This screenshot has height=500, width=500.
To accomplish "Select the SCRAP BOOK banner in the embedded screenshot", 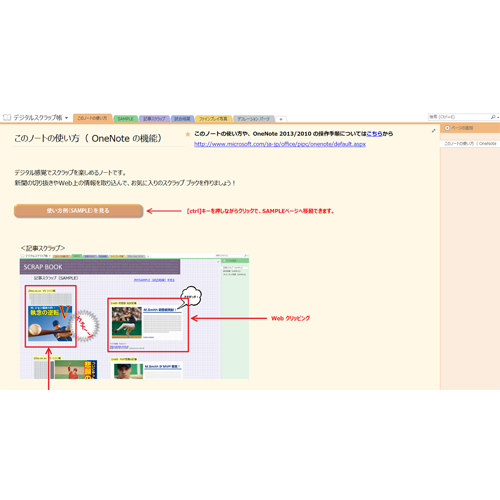I will (x=100, y=267).
